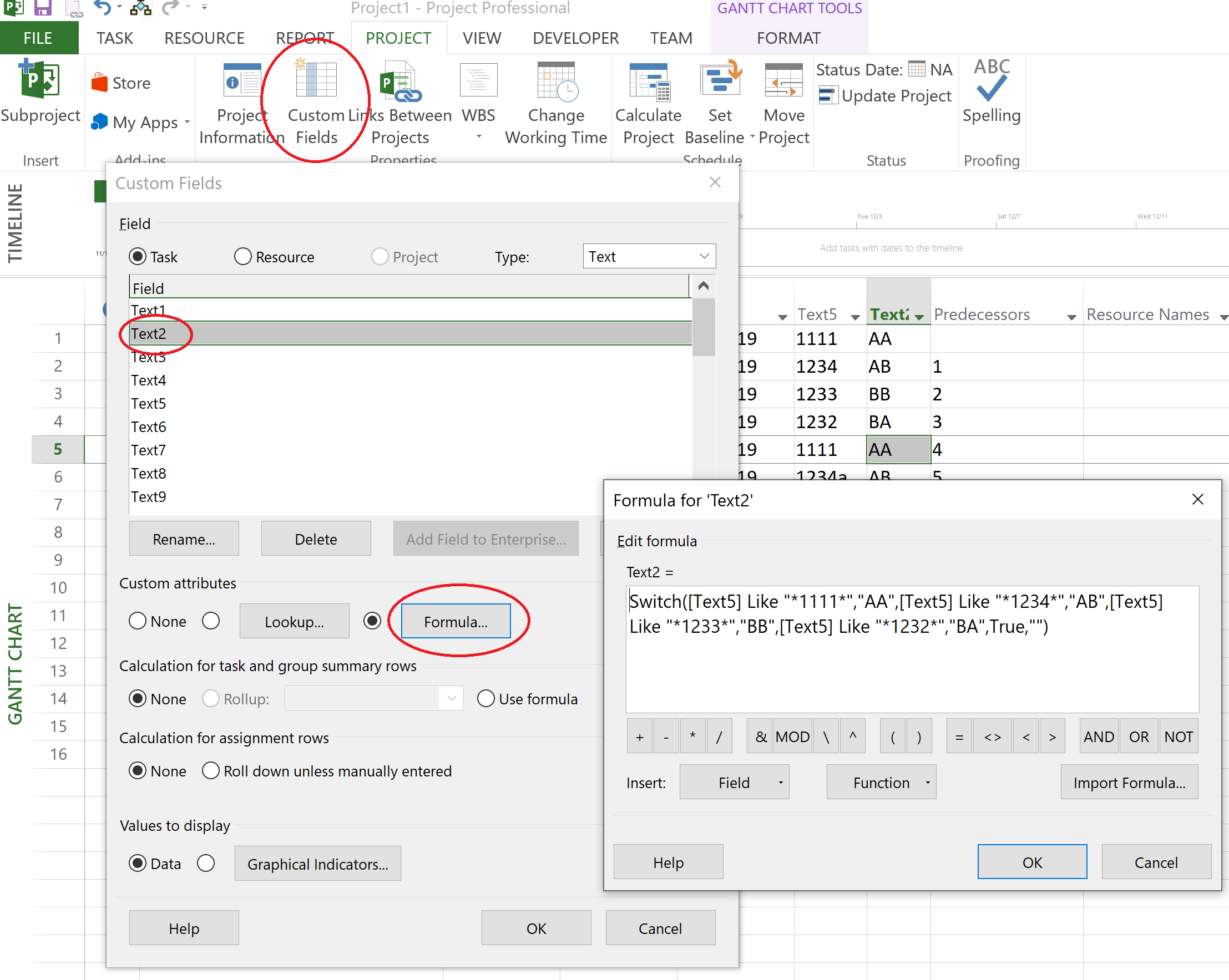Switch to the VIEW ribbon tab

coord(482,38)
